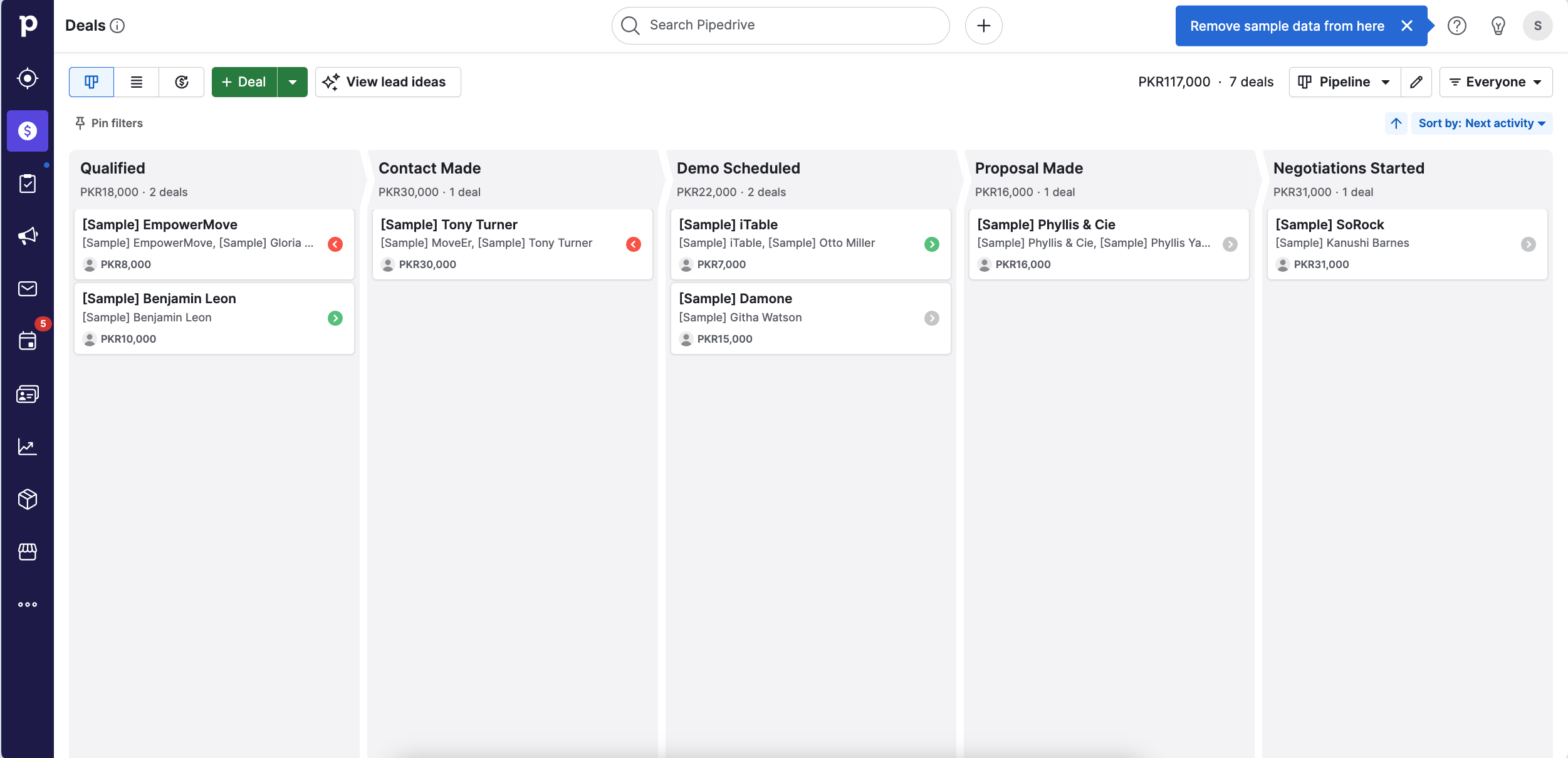Open Contacts card icon in sidebar

(28, 394)
